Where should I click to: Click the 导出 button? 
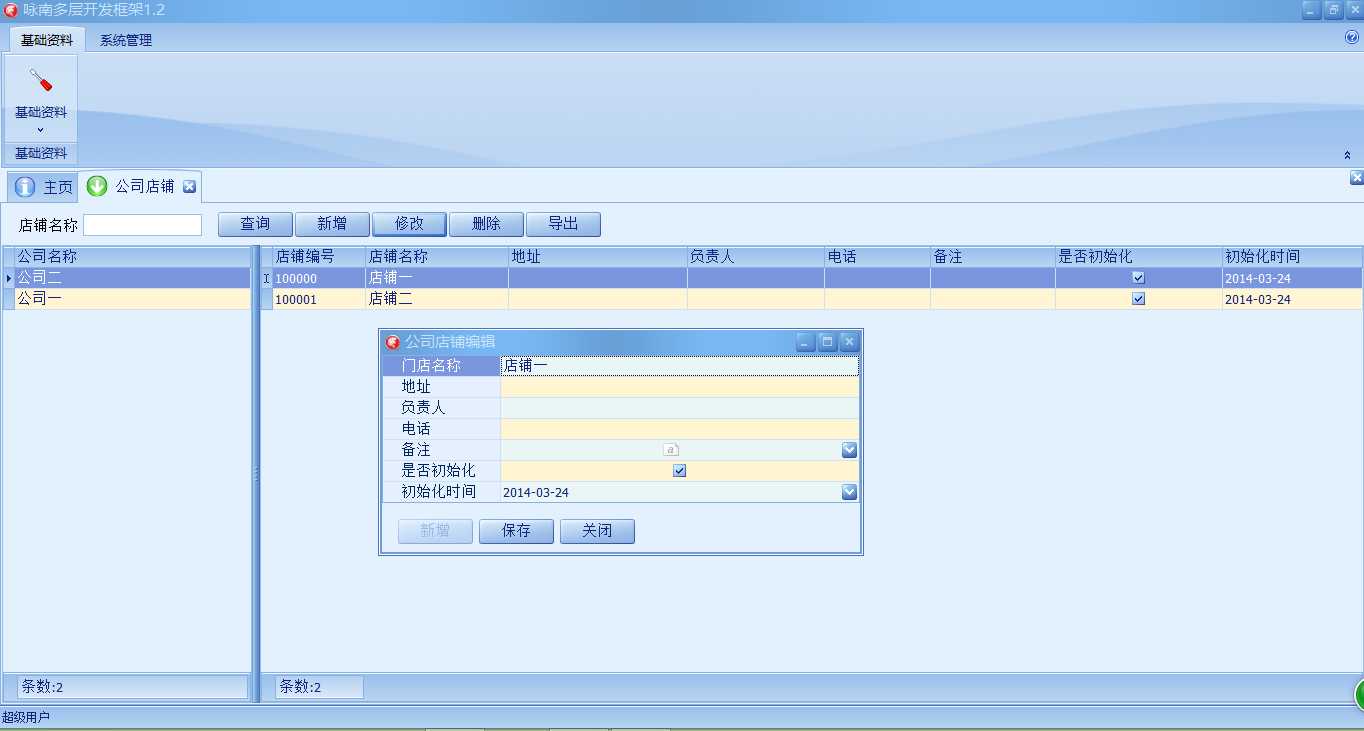tap(563, 224)
